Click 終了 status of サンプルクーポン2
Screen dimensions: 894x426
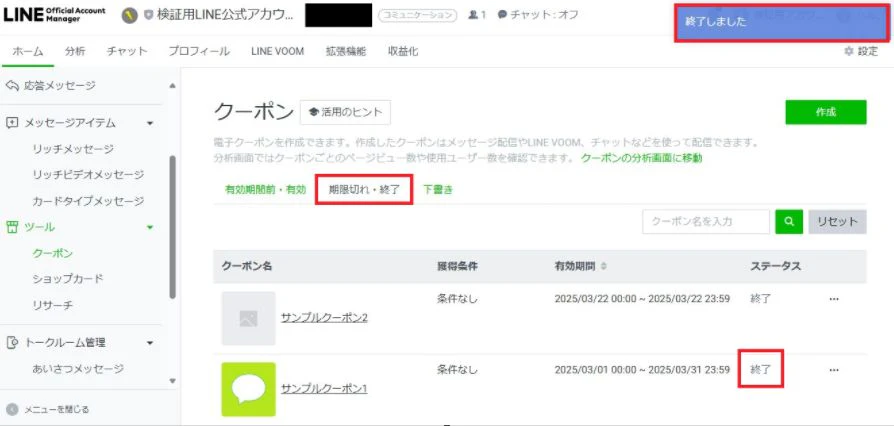pos(761,299)
